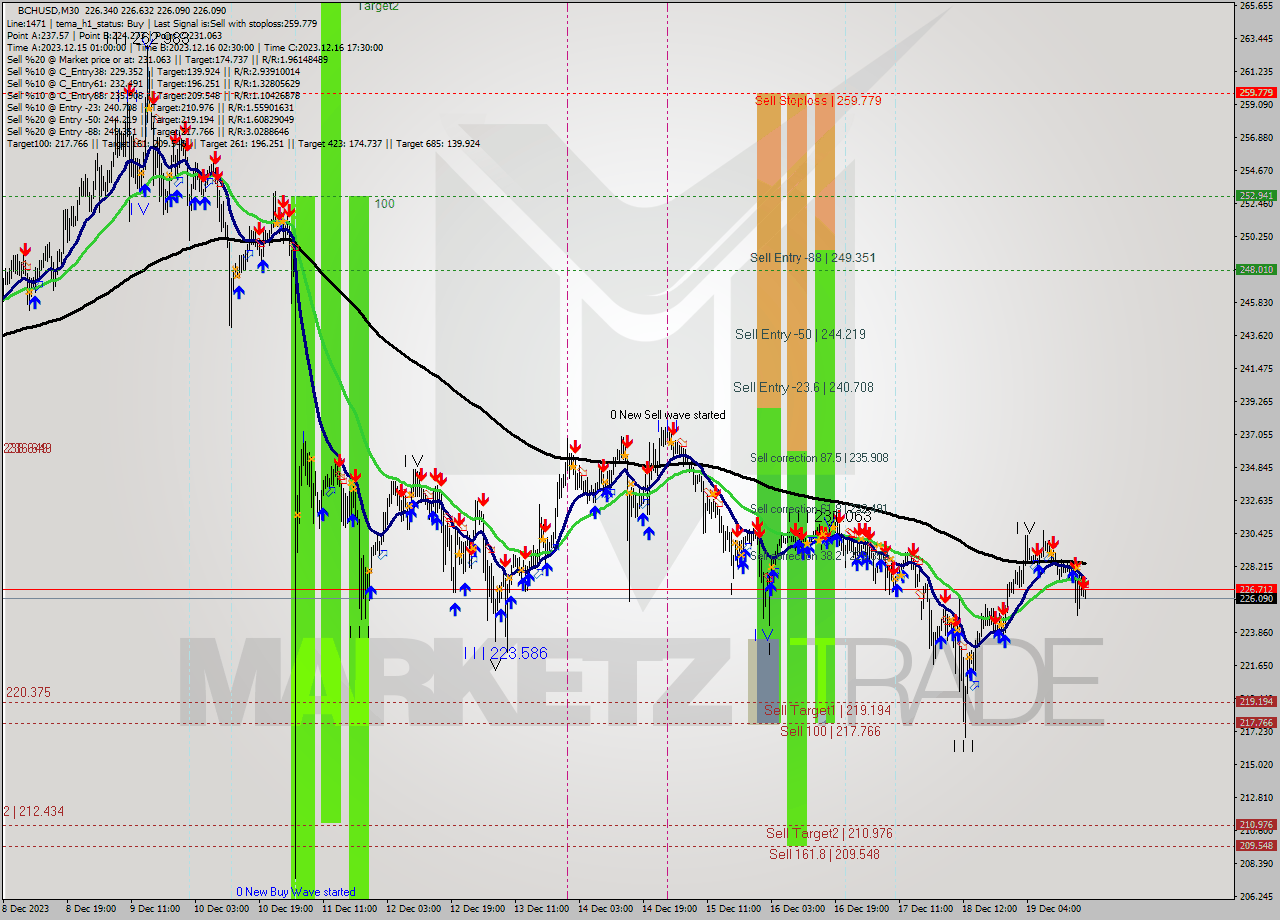
Task: Click red 259.779 price tag on axis
Action: pyautogui.click(x=1256, y=92)
